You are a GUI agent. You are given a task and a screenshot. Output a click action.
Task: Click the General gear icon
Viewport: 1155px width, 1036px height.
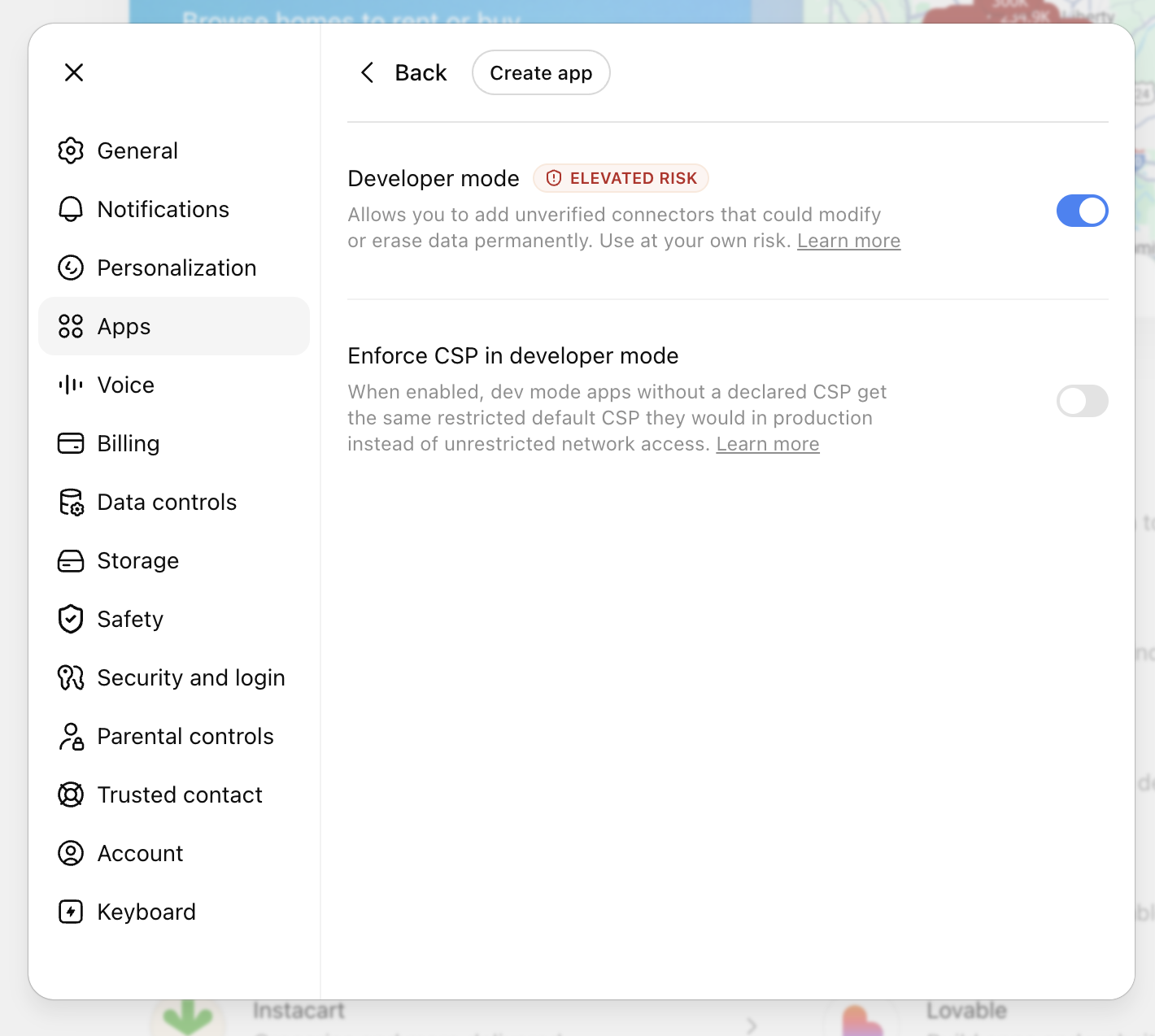click(71, 150)
